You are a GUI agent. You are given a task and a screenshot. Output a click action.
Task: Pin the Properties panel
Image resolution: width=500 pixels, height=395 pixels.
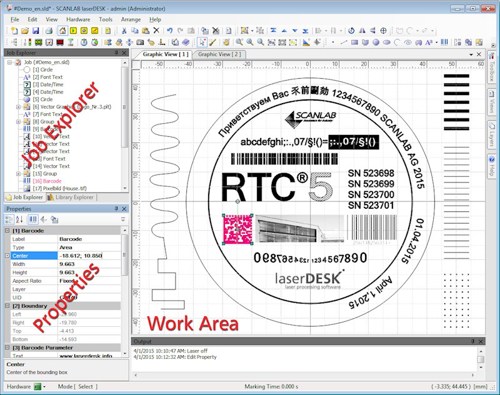click(x=116, y=209)
